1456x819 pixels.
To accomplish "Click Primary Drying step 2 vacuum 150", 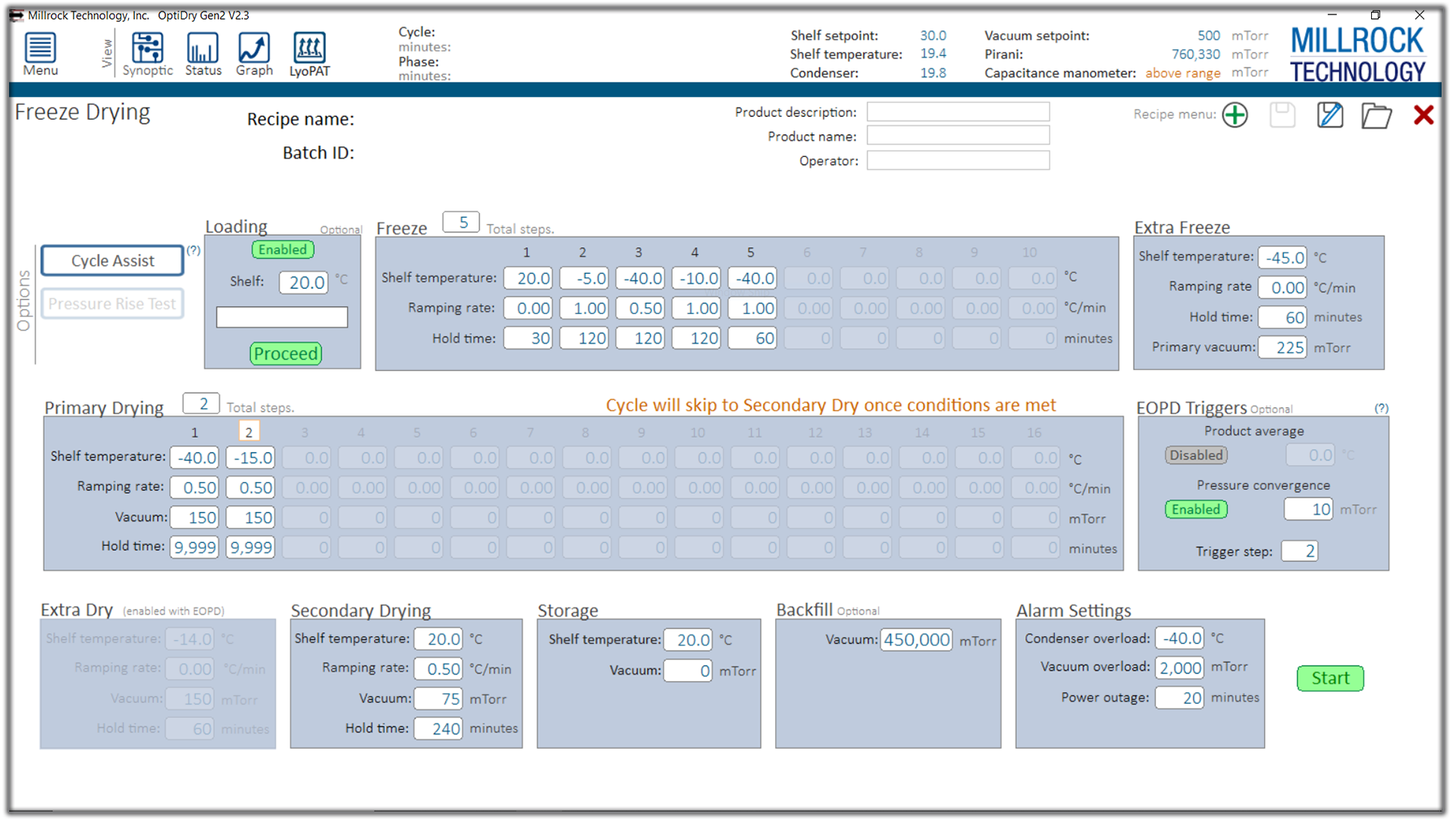I will (251, 517).
